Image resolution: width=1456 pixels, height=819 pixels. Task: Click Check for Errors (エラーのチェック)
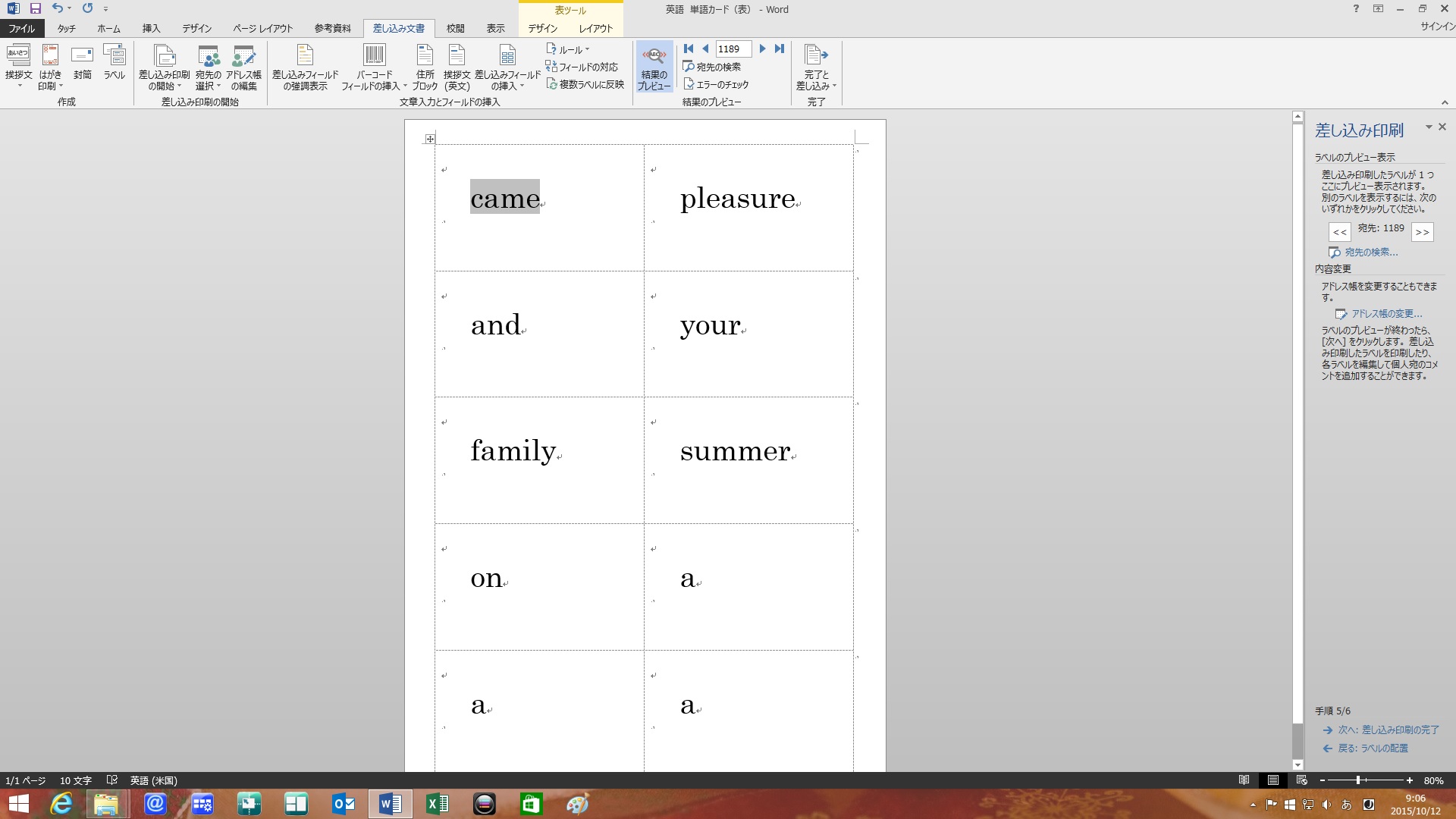pyautogui.click(x=716, y=84)
